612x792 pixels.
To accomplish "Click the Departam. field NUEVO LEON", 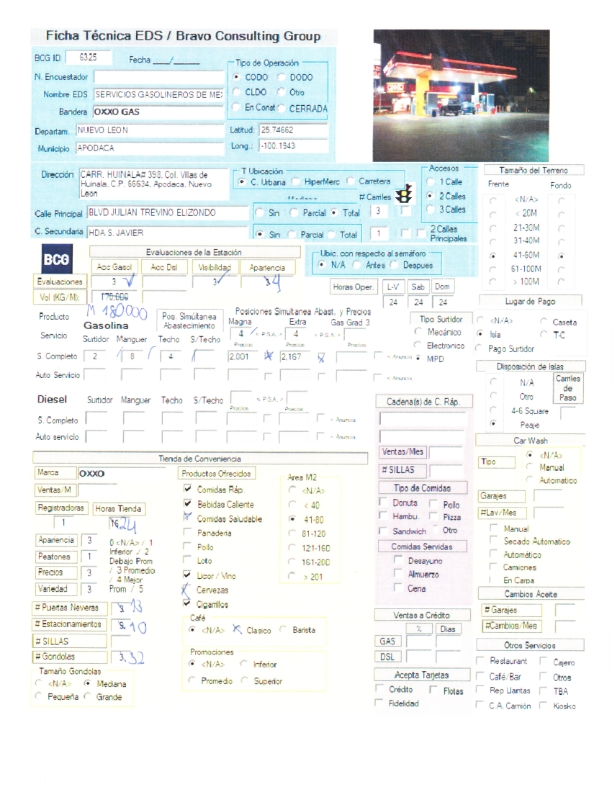I will tap(150, 130).
